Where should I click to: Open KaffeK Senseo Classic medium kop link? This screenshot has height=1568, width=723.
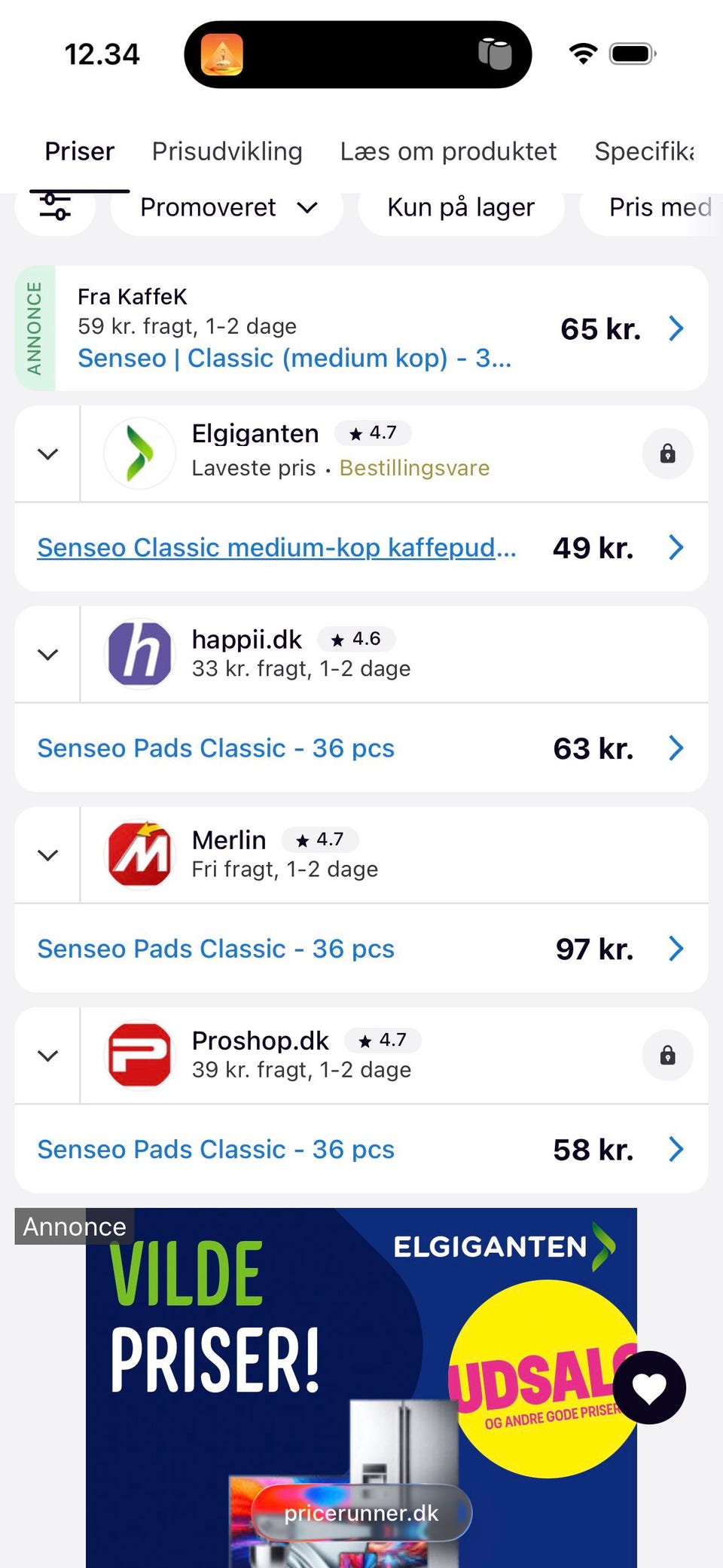(x=294, y=358)
